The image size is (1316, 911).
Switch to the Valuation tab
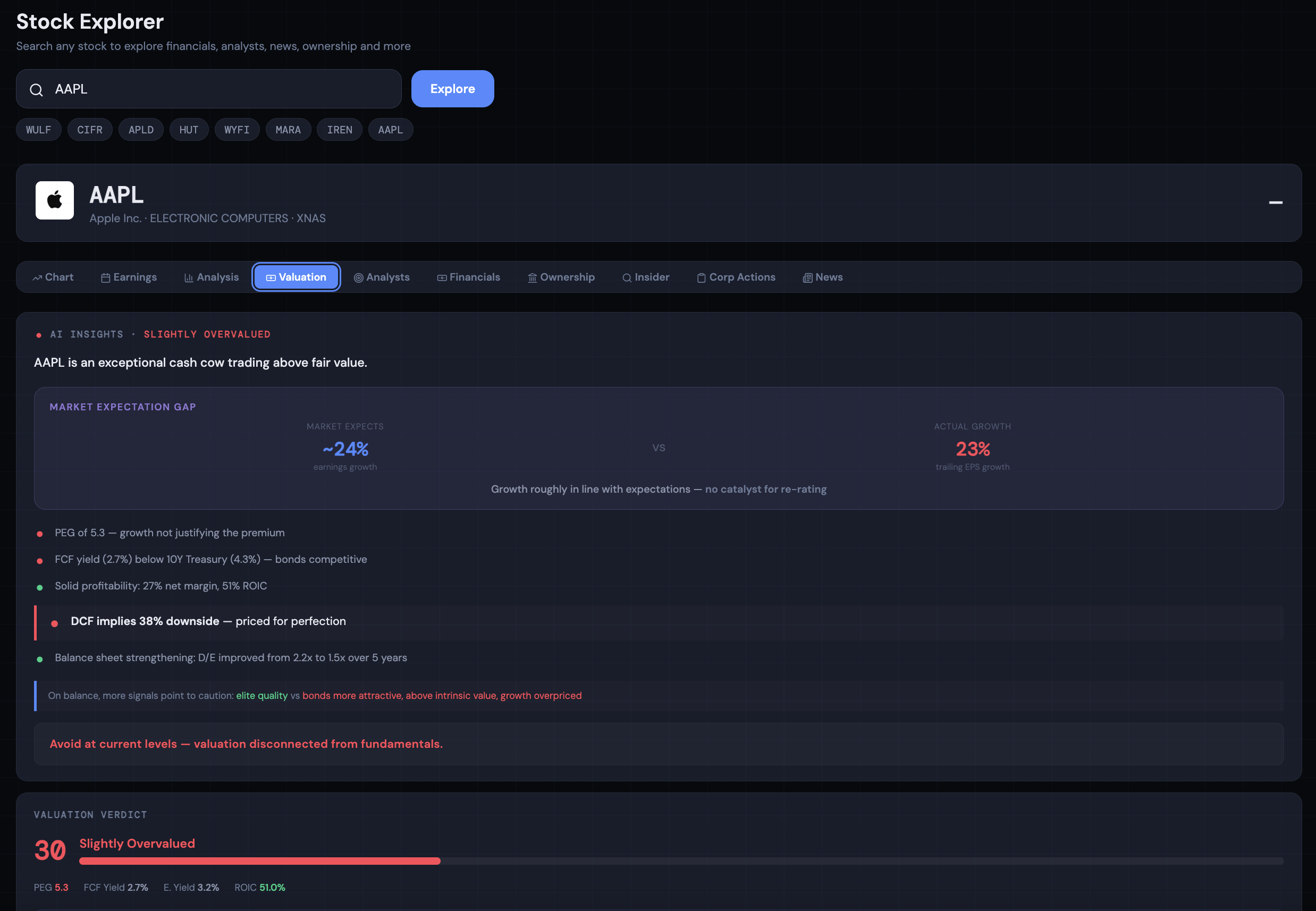click(x=296, y=277)
